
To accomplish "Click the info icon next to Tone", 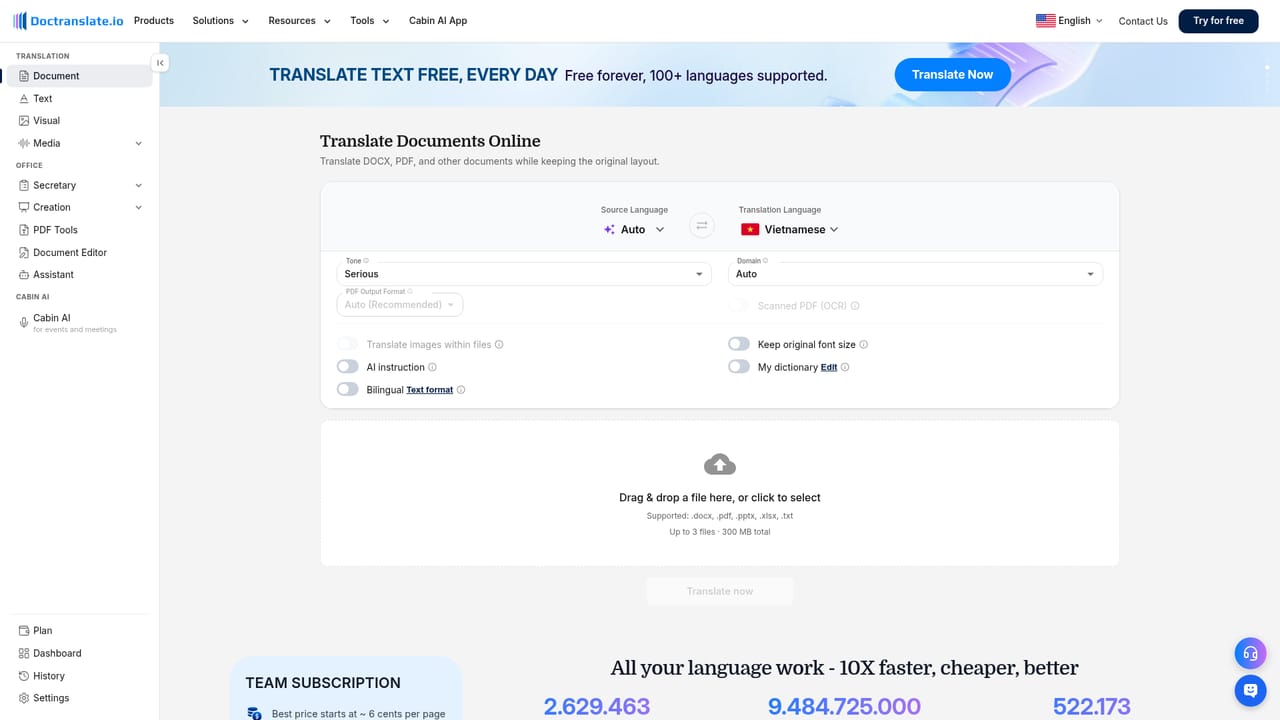I will click(366, 261).
